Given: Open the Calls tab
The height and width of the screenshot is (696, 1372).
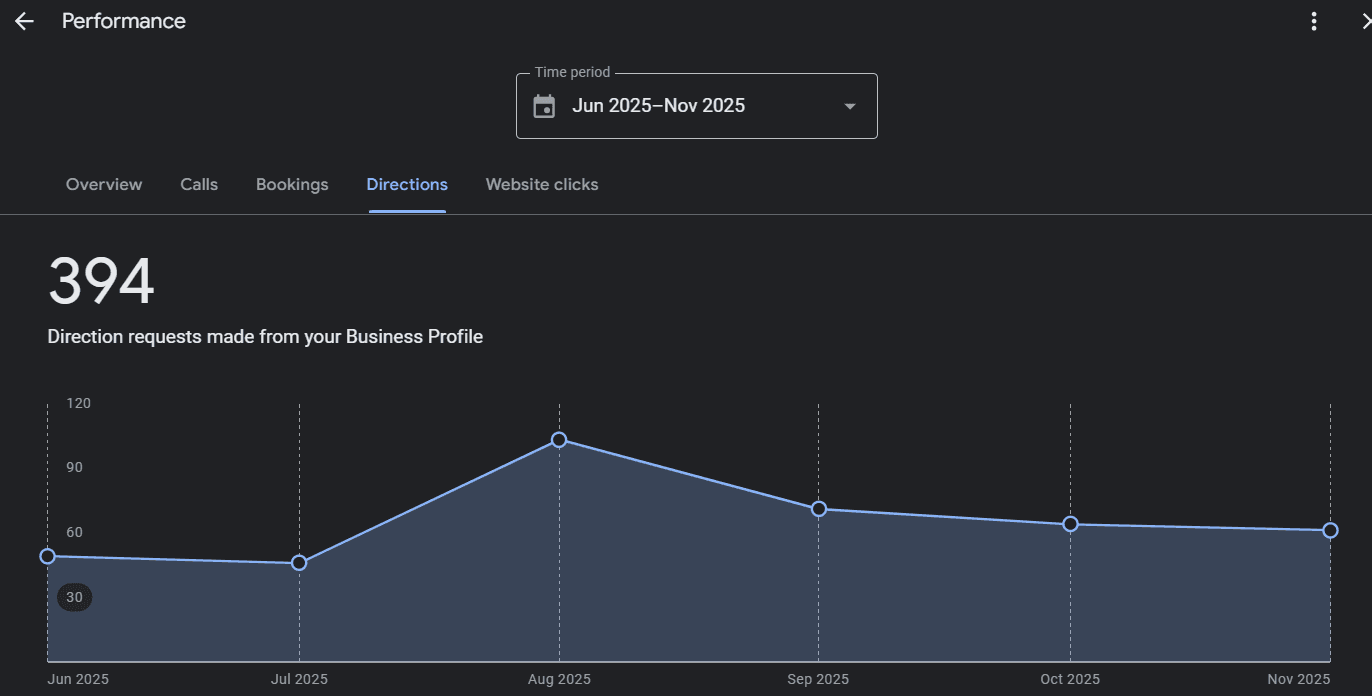Looking at the screenshot, I should click(x=199, y=185).
